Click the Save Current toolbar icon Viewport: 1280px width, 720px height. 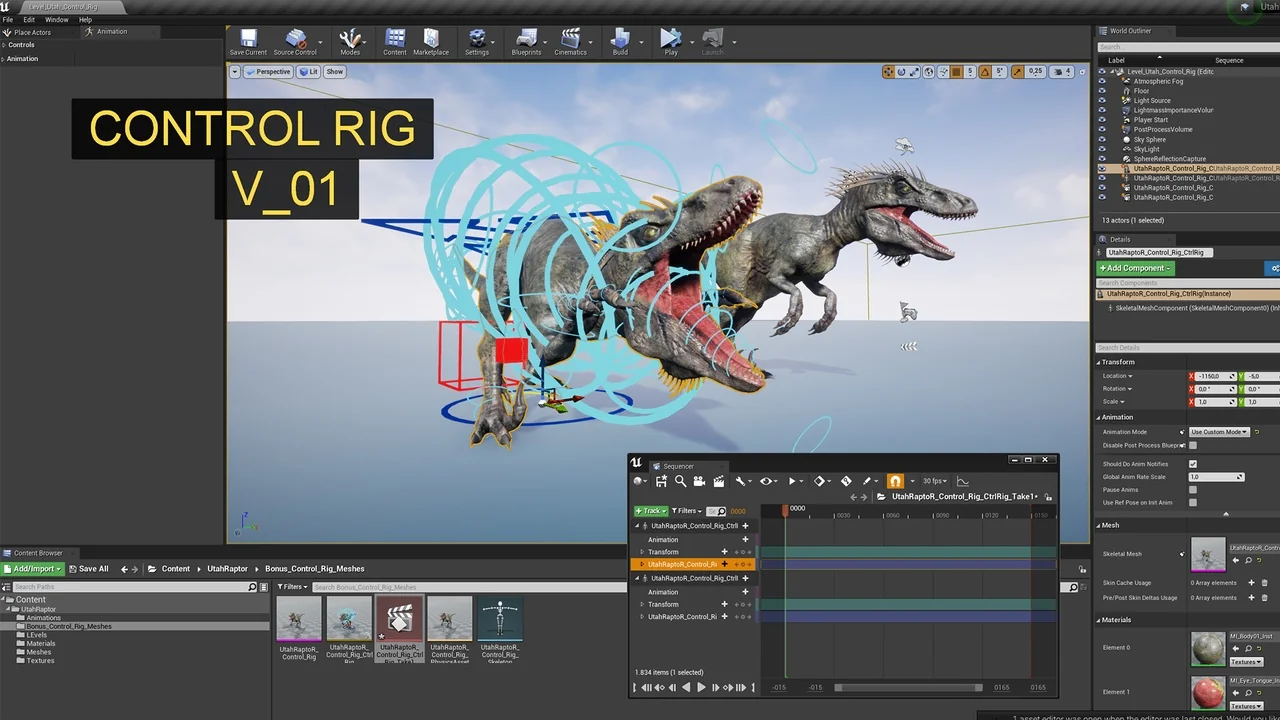coord(248,40)
